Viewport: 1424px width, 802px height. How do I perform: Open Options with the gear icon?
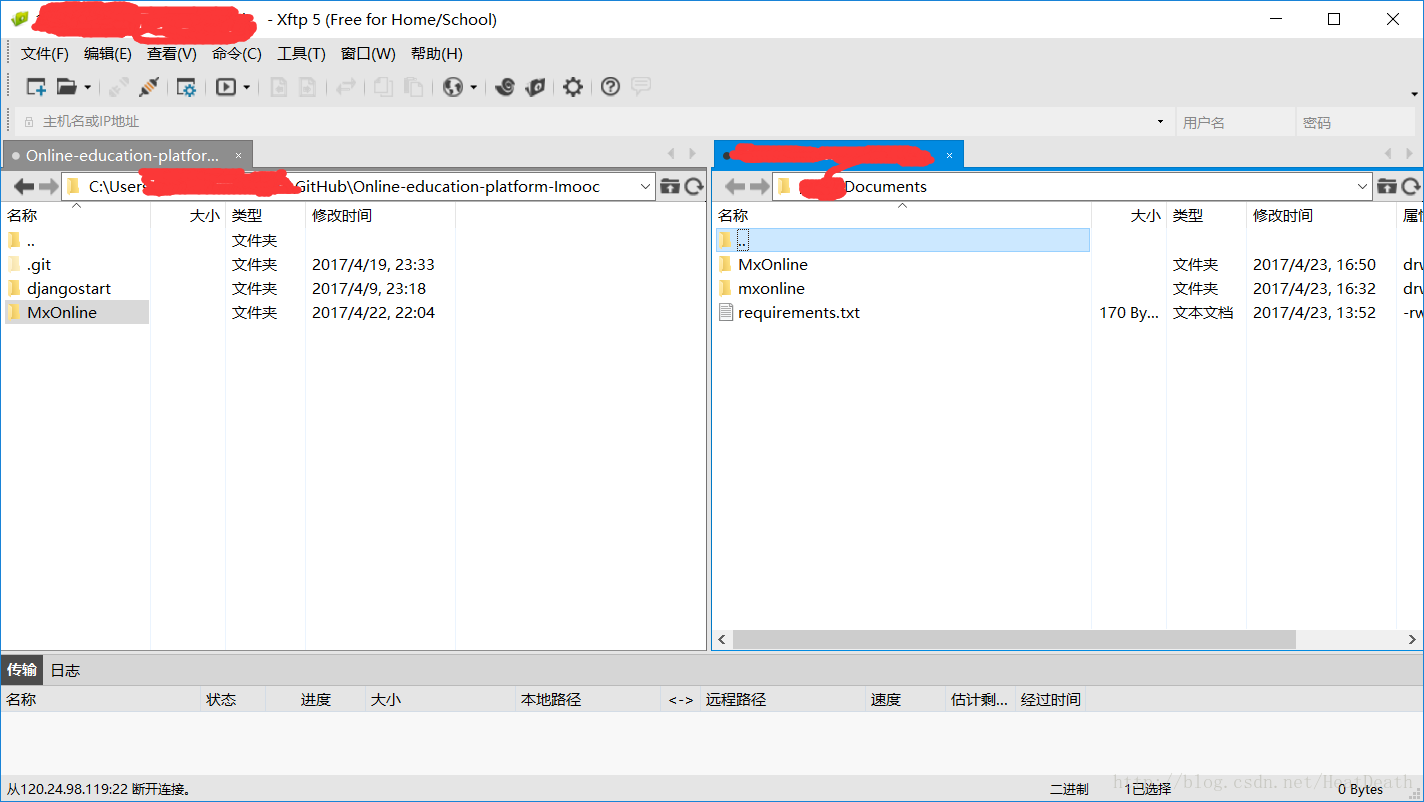point(573,87)
